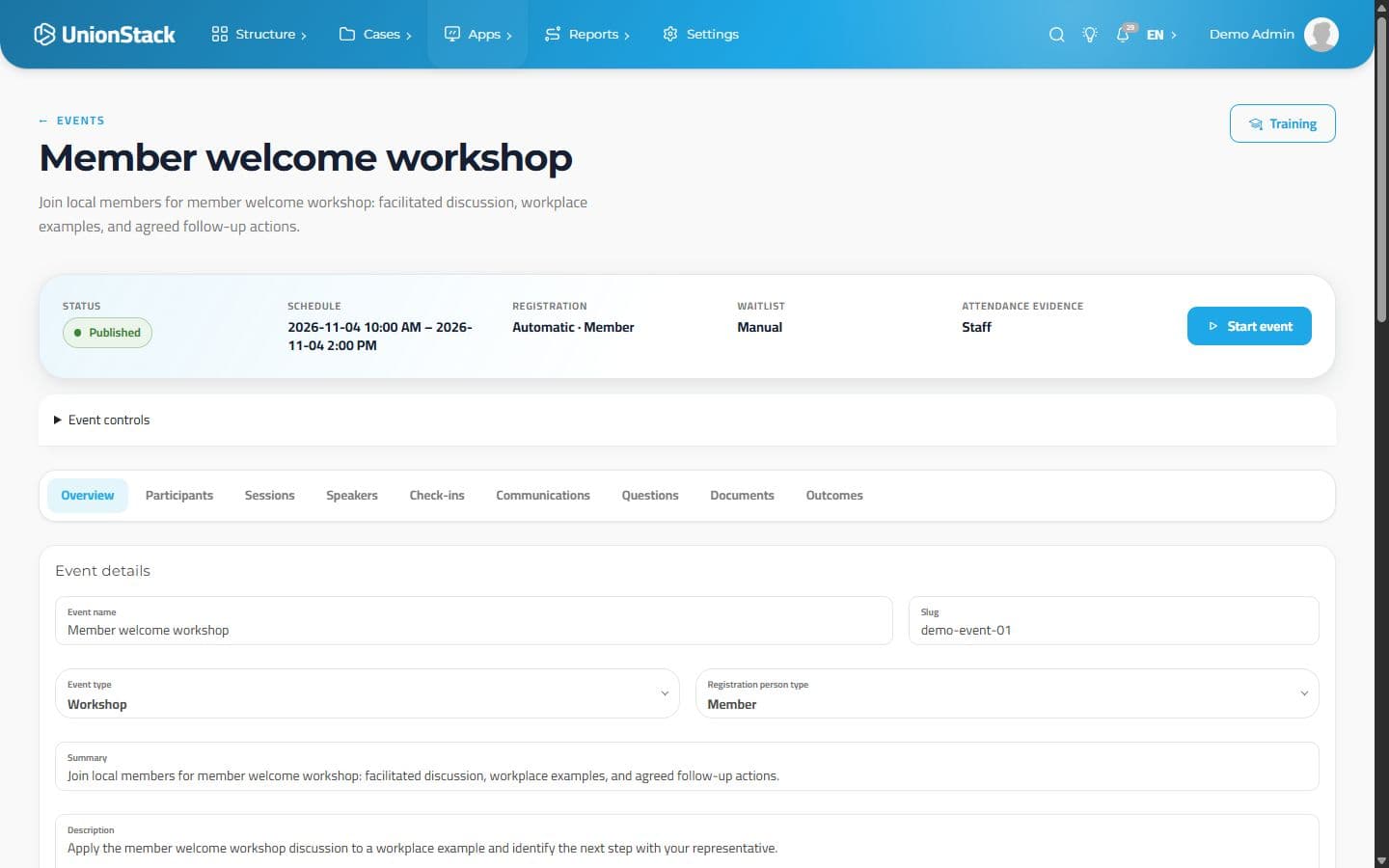Switch to the Outcomes tab
The width and height of the screenshot is (1389, 868).
(x=834, y=496)
